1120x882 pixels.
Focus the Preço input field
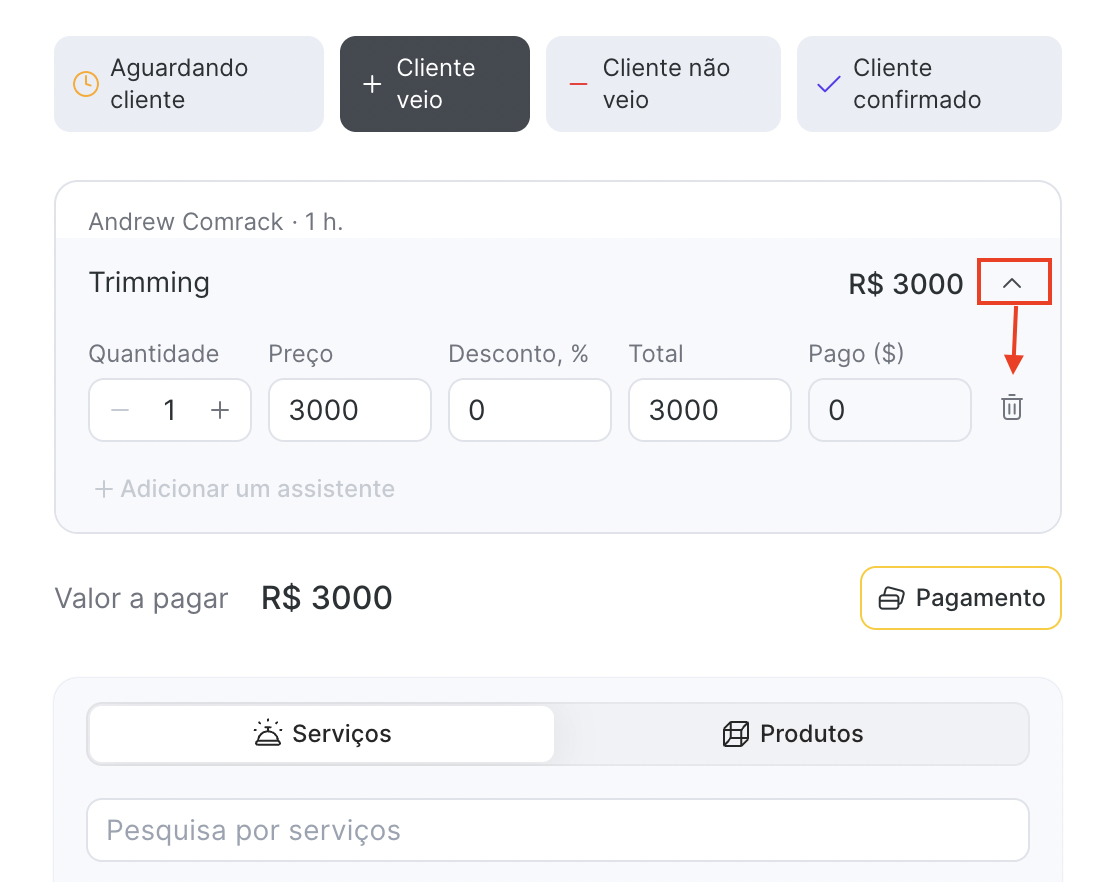click(x=349, y=410)
